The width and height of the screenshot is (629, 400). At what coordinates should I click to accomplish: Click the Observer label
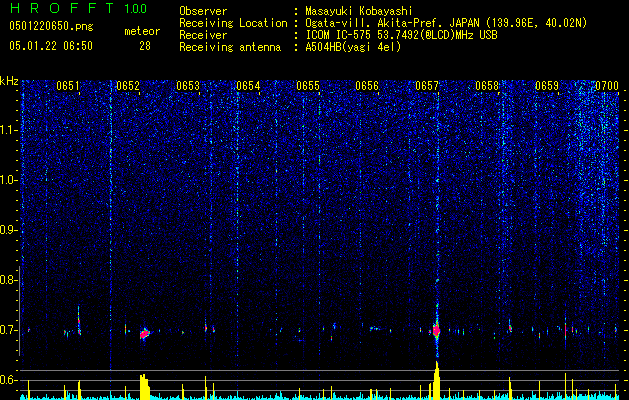[203, 11]
